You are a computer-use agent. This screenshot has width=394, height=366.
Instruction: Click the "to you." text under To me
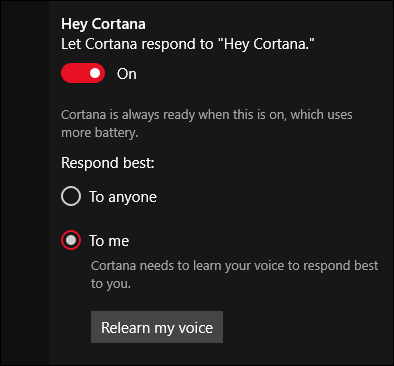click(x=111, y=284)
